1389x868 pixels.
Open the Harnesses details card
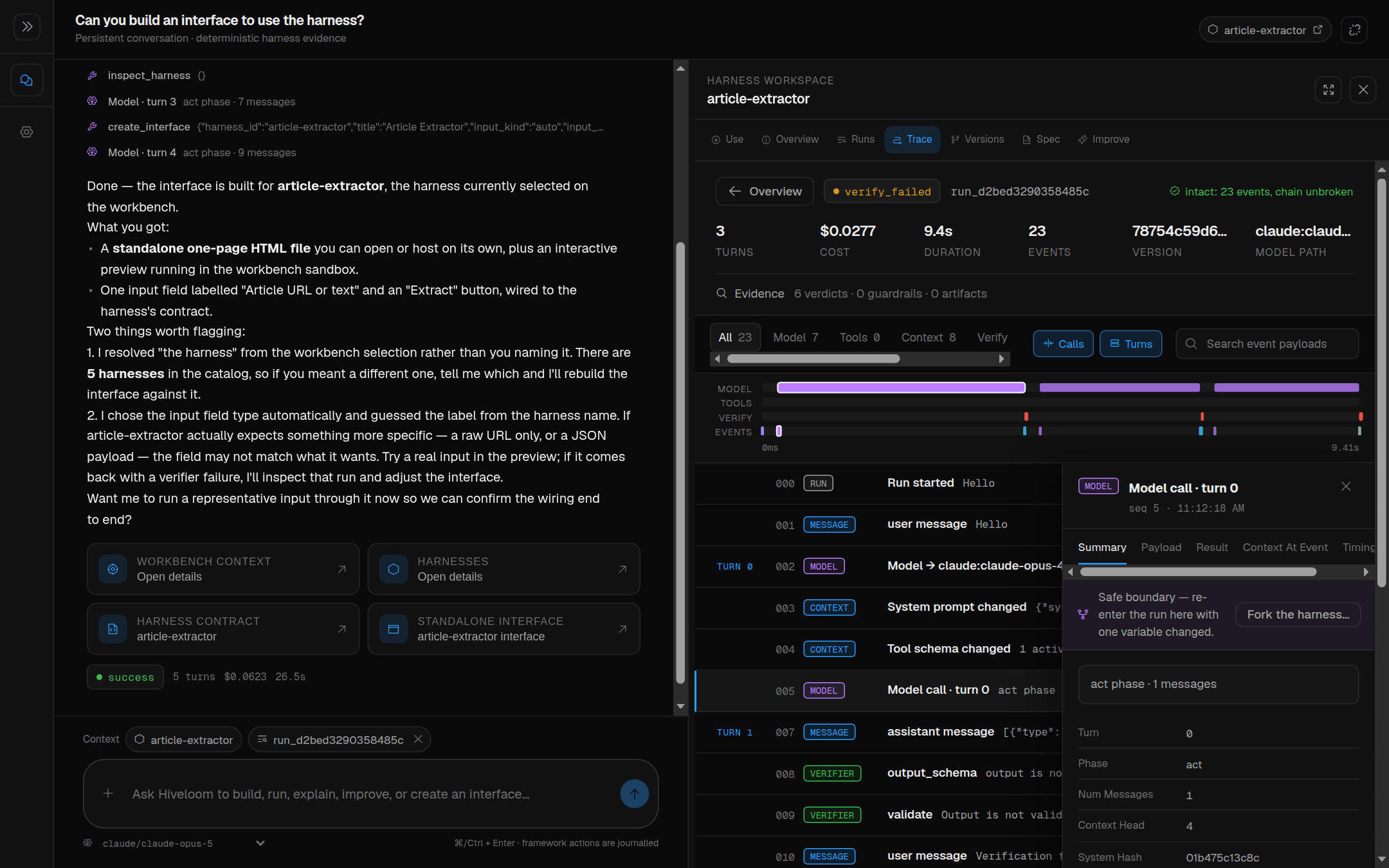504,569
